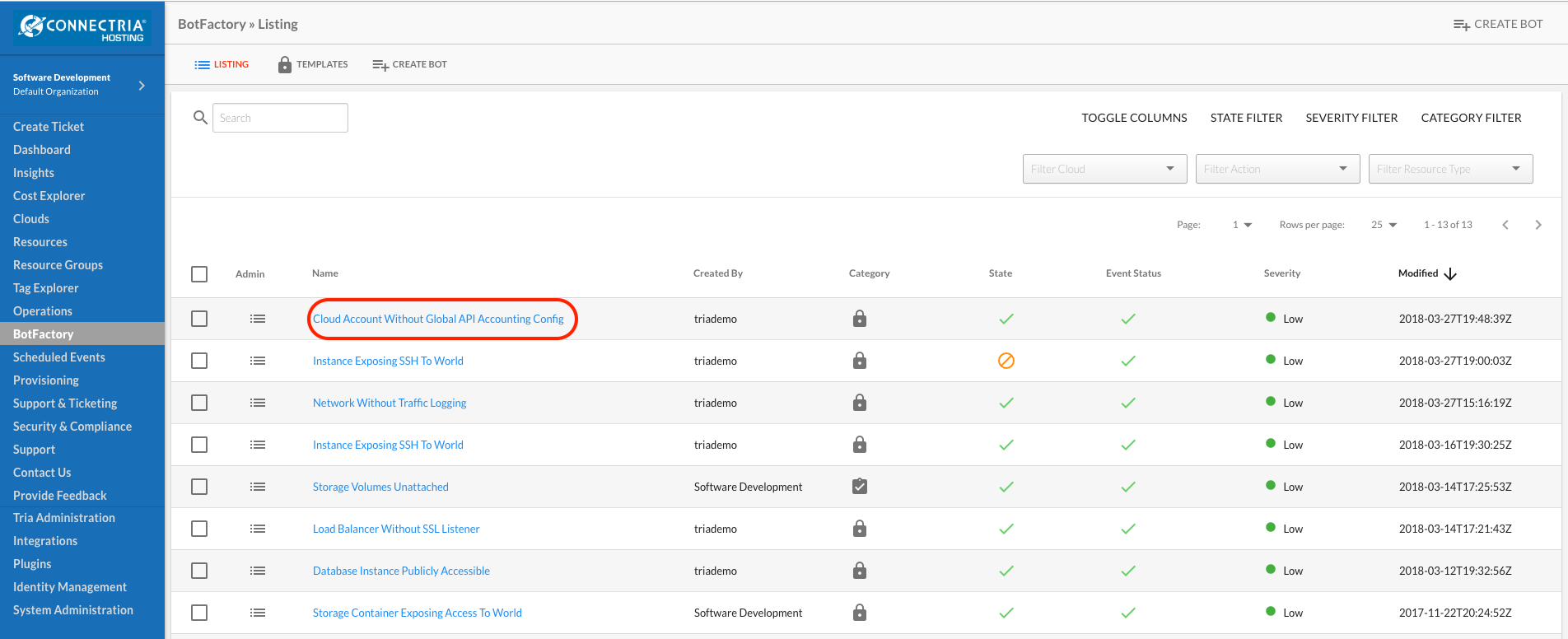Screen dimensions: 1568x639
Task: Open Cost Explorer in sidebar
Action: 49,196
